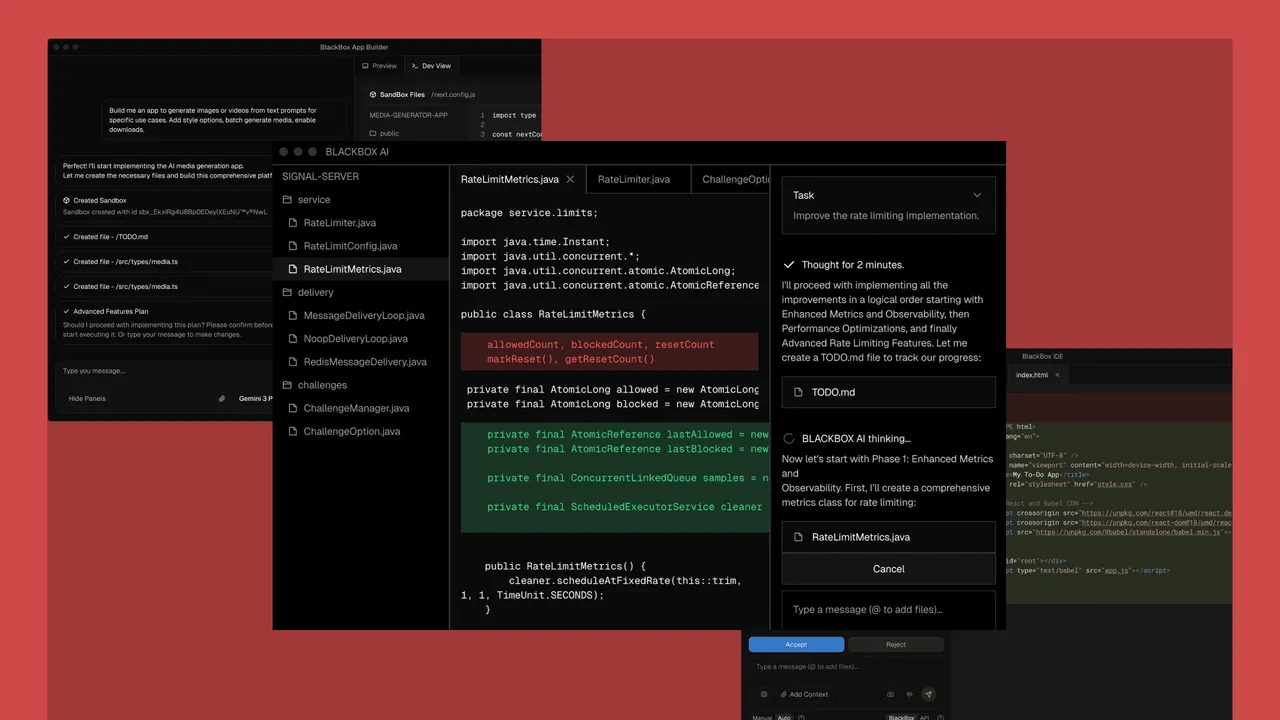Click the upload icon in IDE chat

tap(890, 694)
